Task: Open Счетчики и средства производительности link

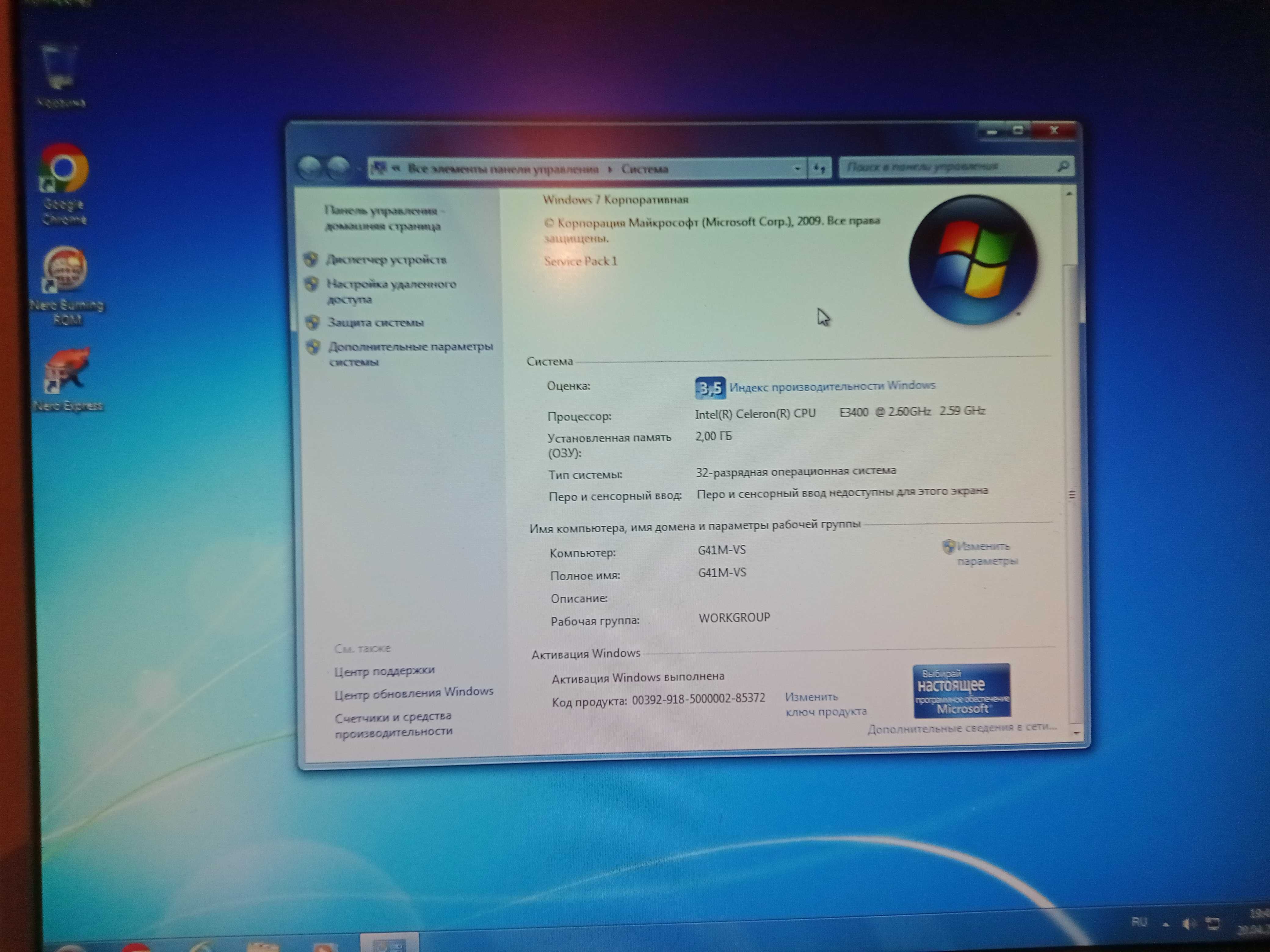Action: tap(394, 724)
